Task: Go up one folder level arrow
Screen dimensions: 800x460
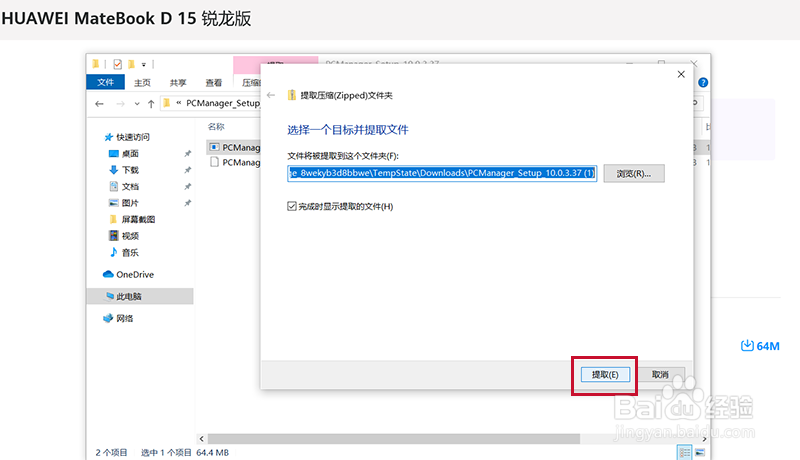Action: [x=151, y=104]
